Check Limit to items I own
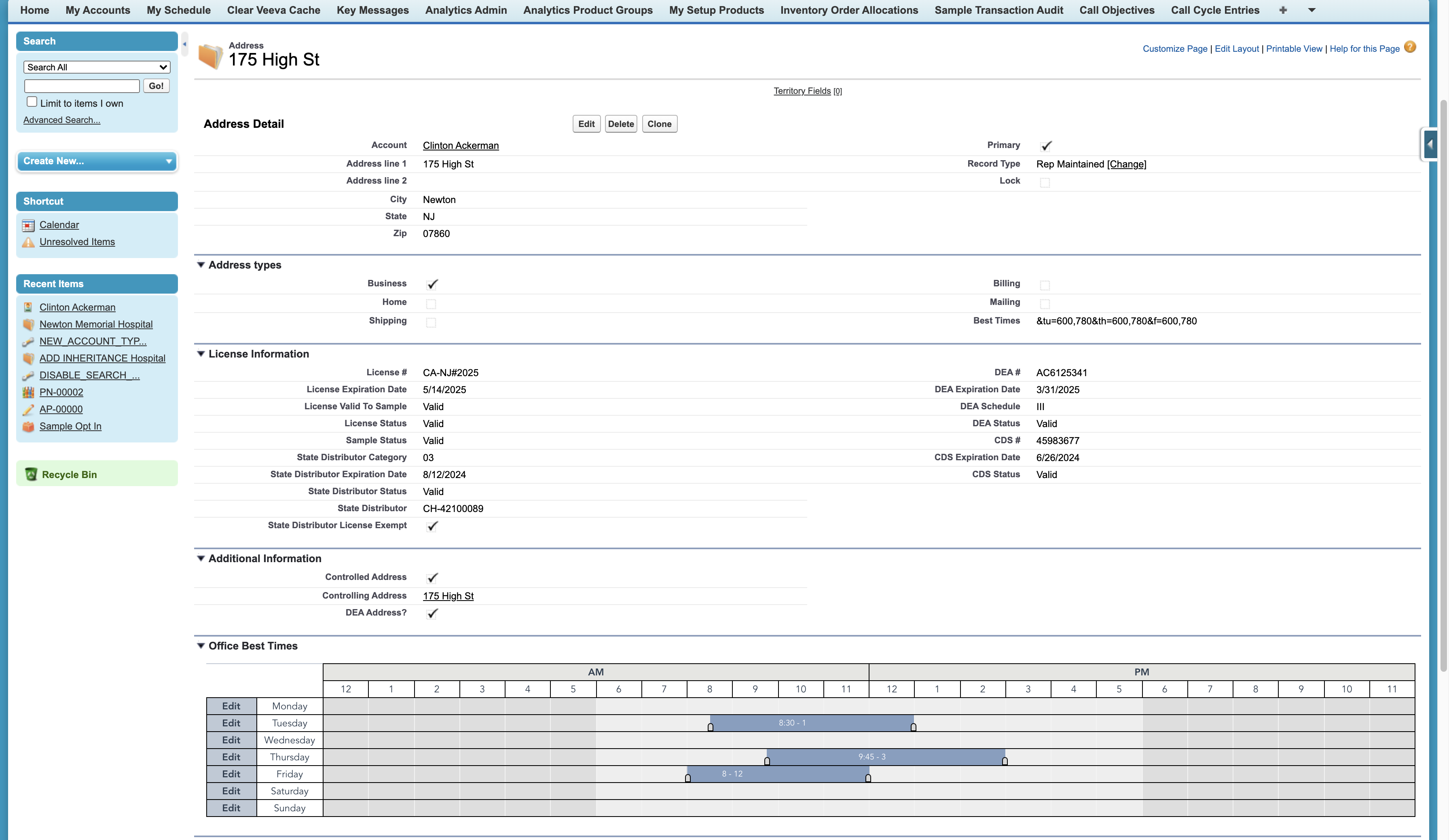The height and width of the screenshot is (840, 1449). (32, 102)
